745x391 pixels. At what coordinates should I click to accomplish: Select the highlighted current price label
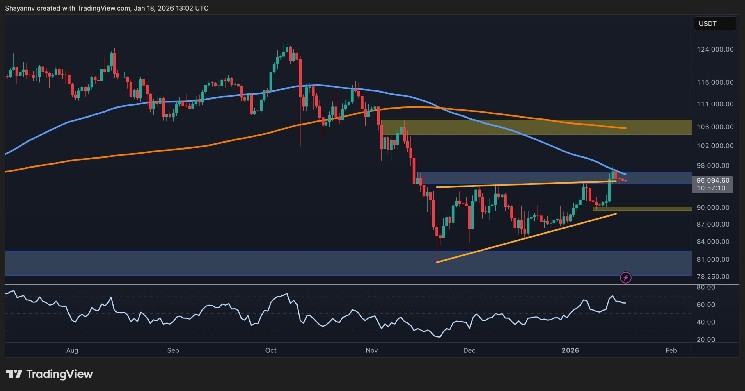coord(713,184)
